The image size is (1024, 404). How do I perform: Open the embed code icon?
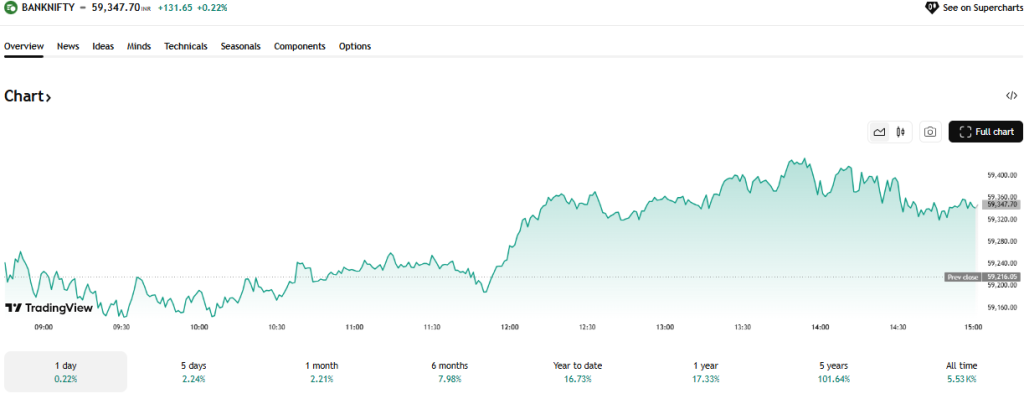coord(1011,95)
